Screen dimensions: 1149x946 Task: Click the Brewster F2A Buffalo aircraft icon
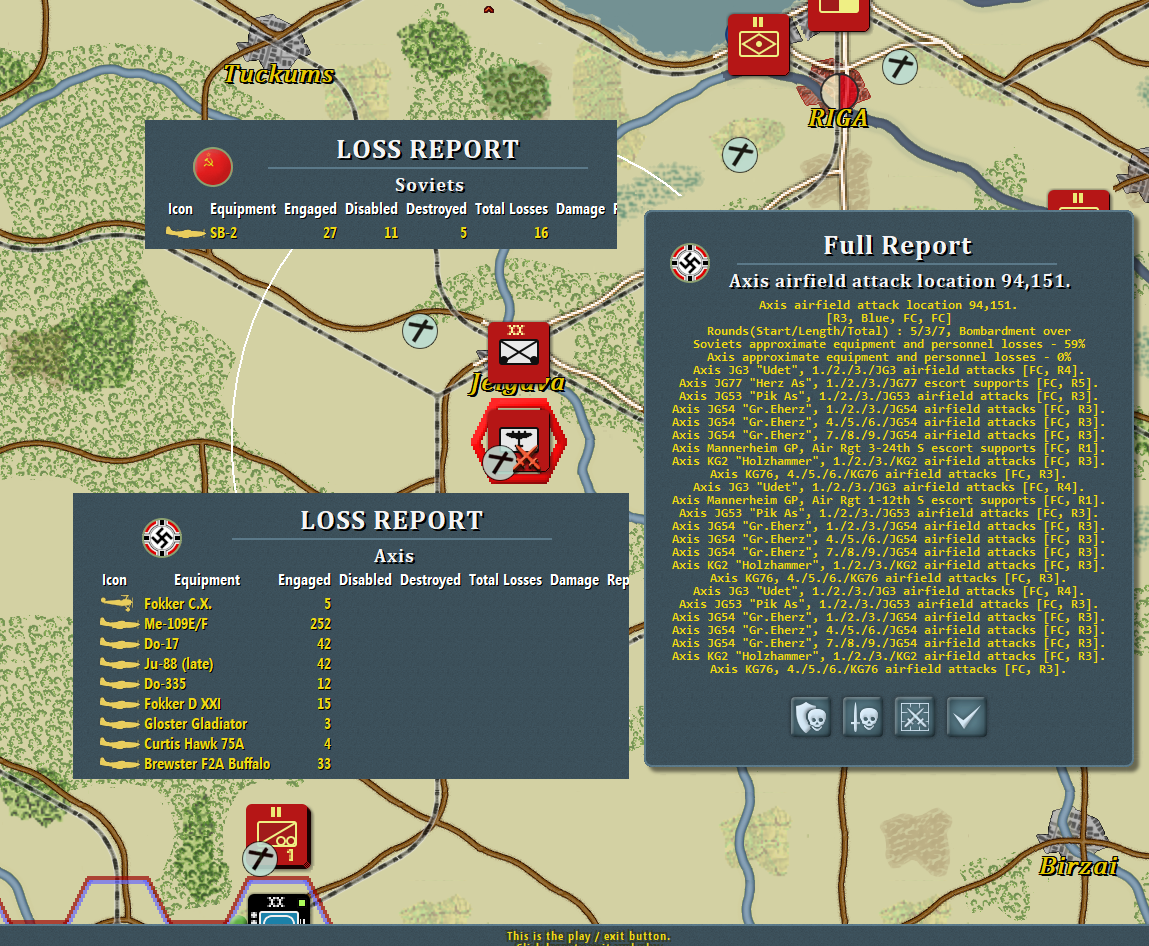[119, 764]
